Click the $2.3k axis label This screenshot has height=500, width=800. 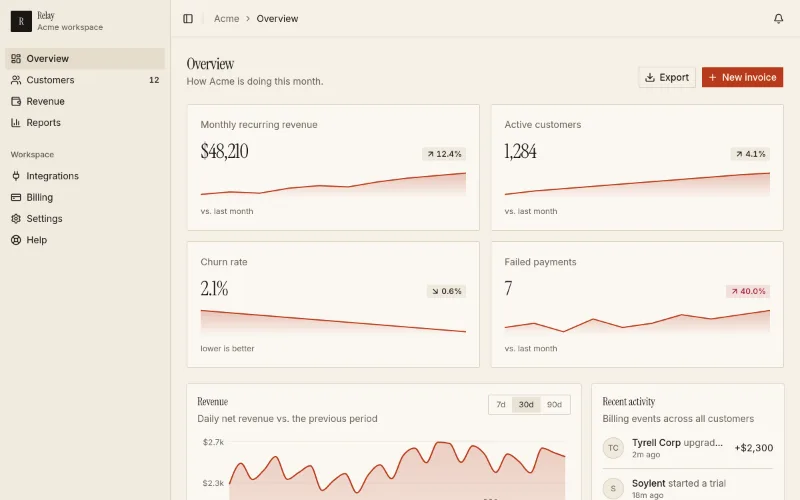coord(213,483)
